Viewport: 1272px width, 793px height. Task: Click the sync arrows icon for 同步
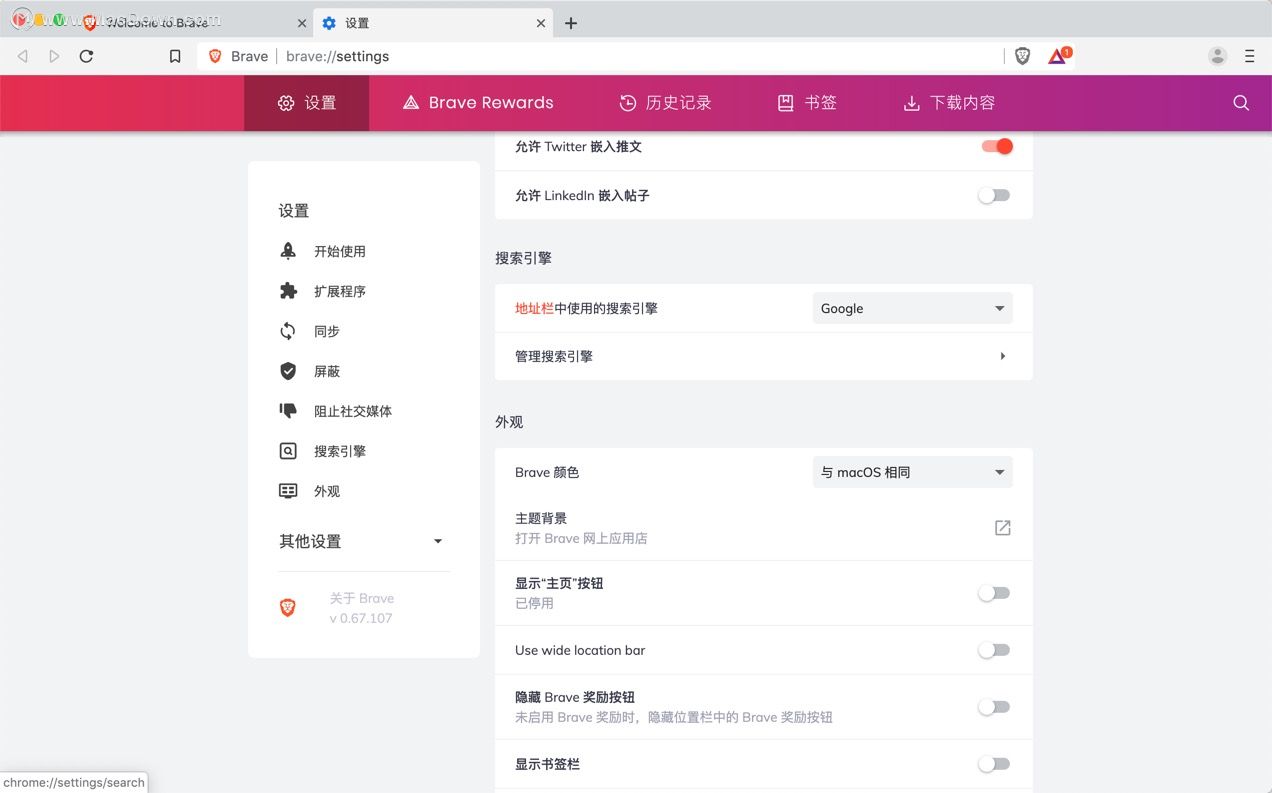(288, 331)
